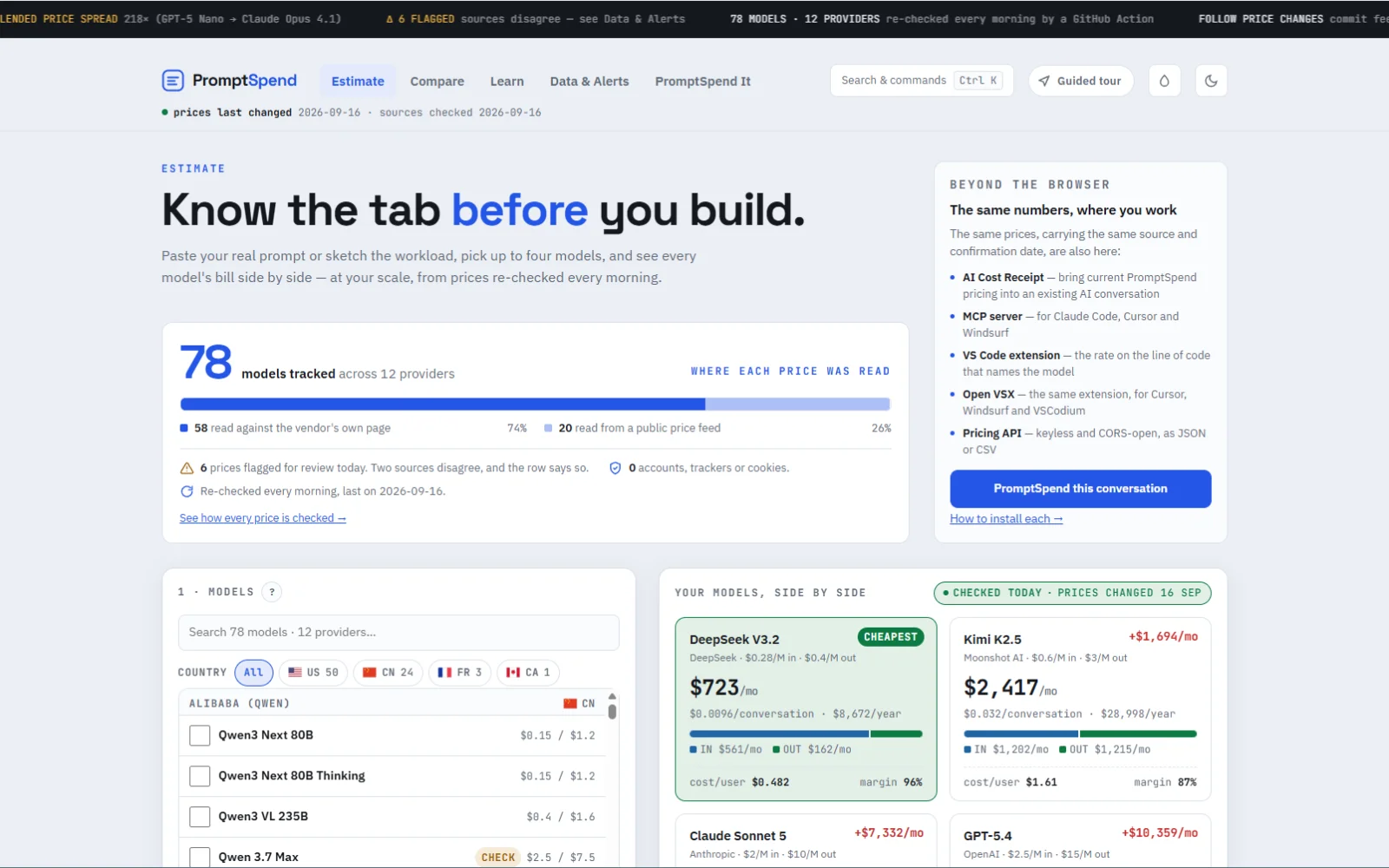Click the China flag in the Alibaba (Qwen) header
Screen dimensions: 1389x868
pos(570,703)
